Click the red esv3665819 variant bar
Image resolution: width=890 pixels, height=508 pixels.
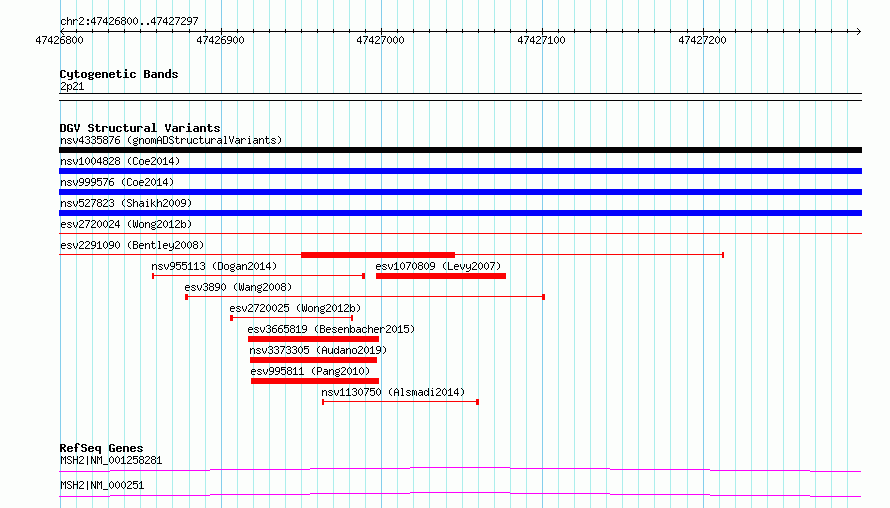click(x=313, y=339)
